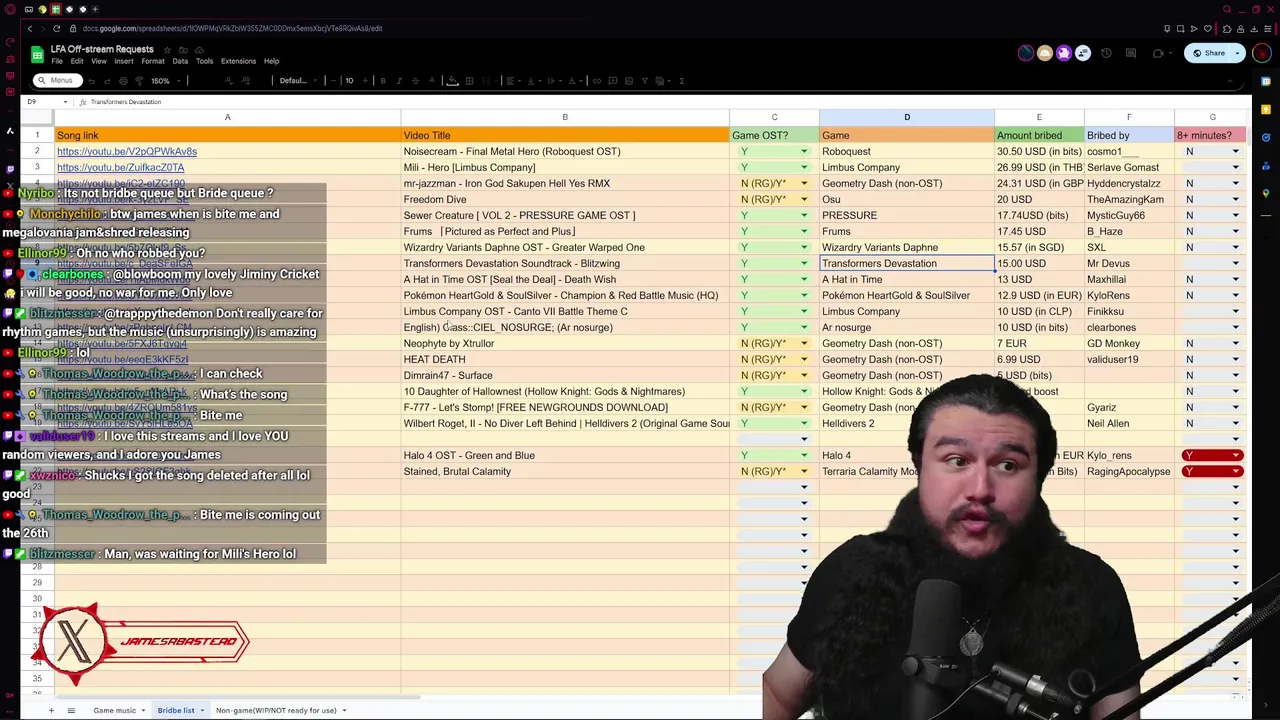Increase font size with plus button

click(365, 81)
